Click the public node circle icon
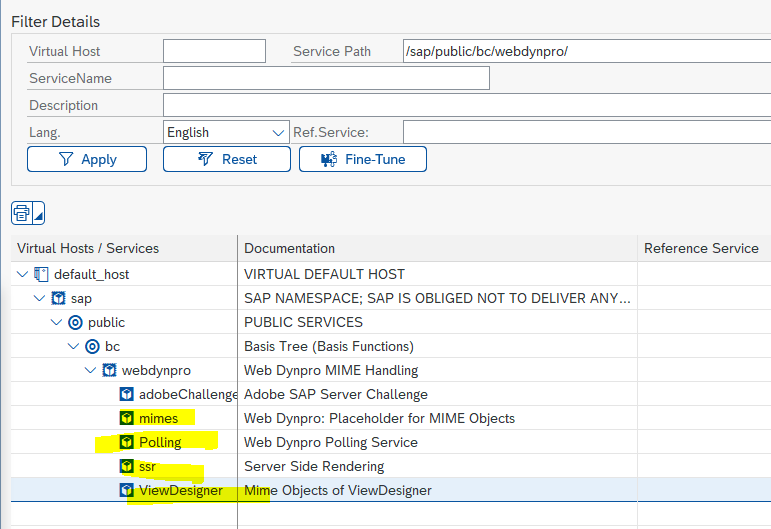 [x=75, y=323]
